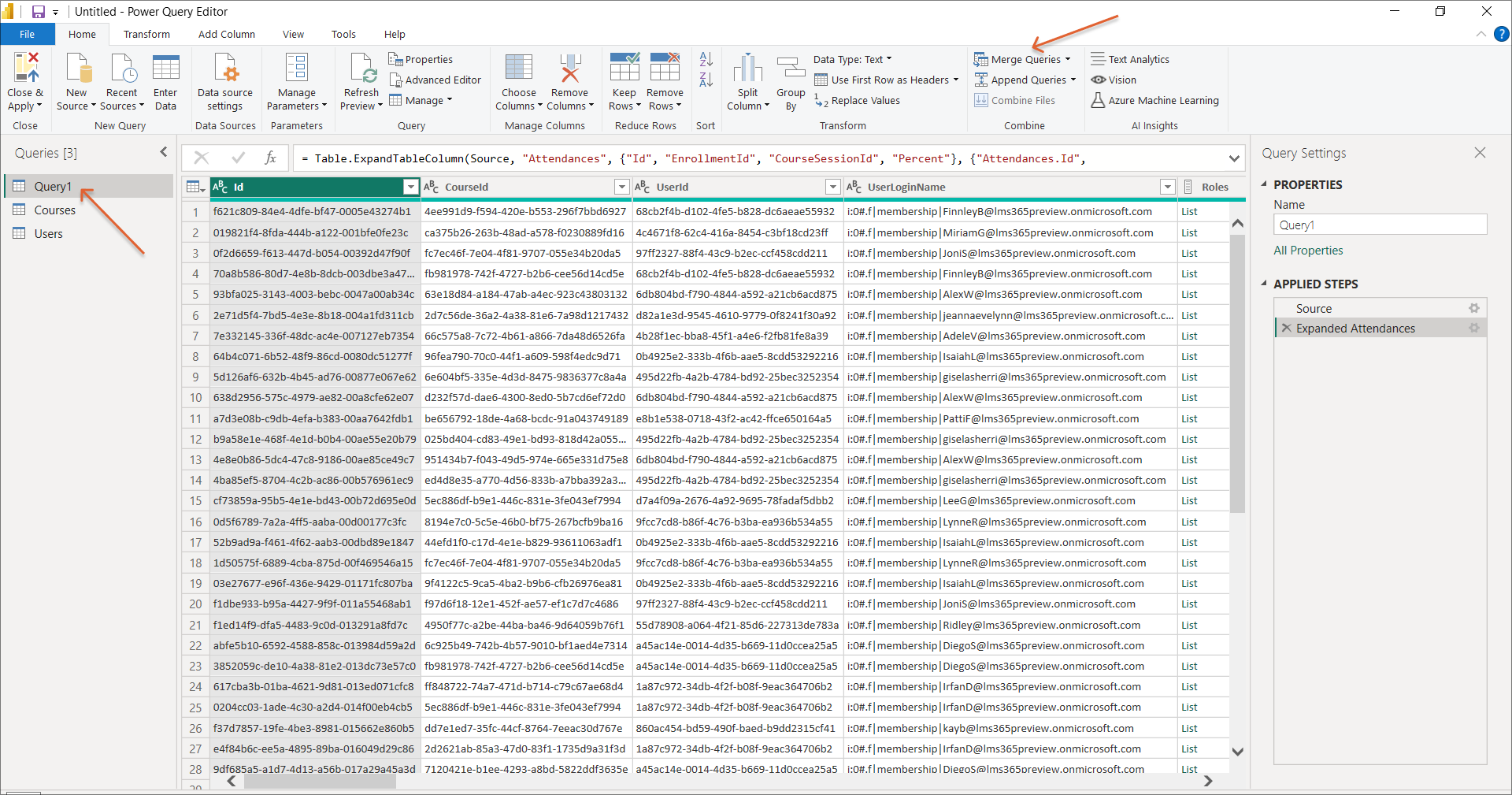Collapse the APPLIED STEPS section
Viewport: 1512px width, 795px height.
[x=1264, y=284]
